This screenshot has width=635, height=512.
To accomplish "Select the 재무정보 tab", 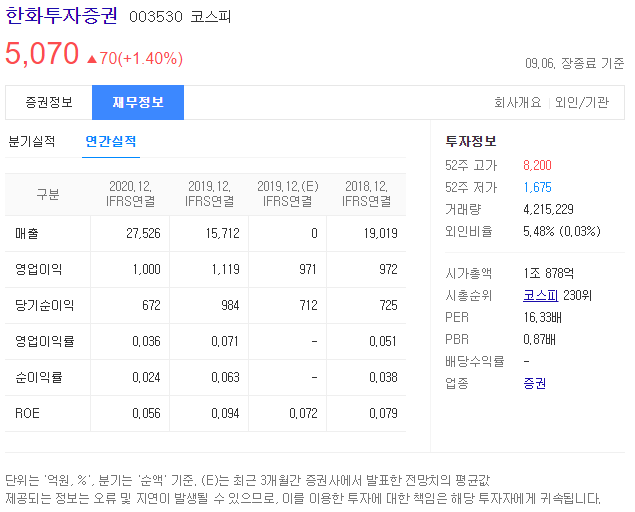I will [x=138, y=102].
